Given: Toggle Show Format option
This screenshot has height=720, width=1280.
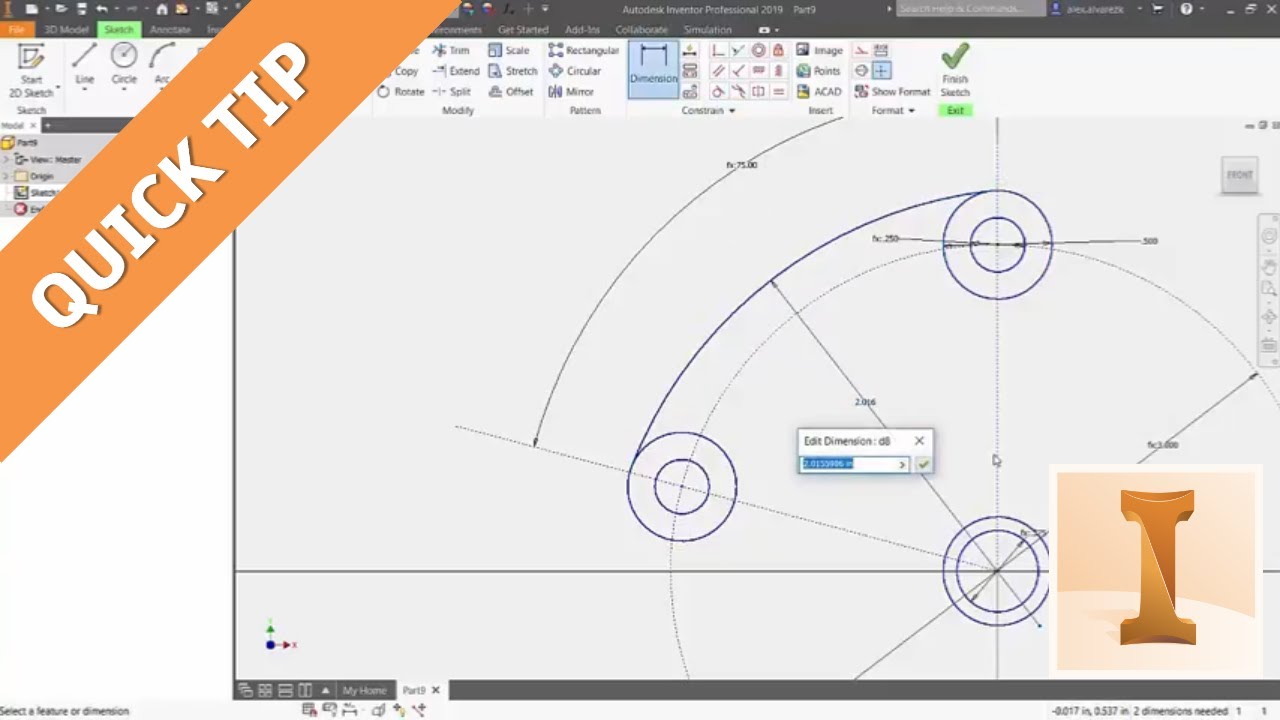Looking at the screenshot, I should [x=892, y=92].
